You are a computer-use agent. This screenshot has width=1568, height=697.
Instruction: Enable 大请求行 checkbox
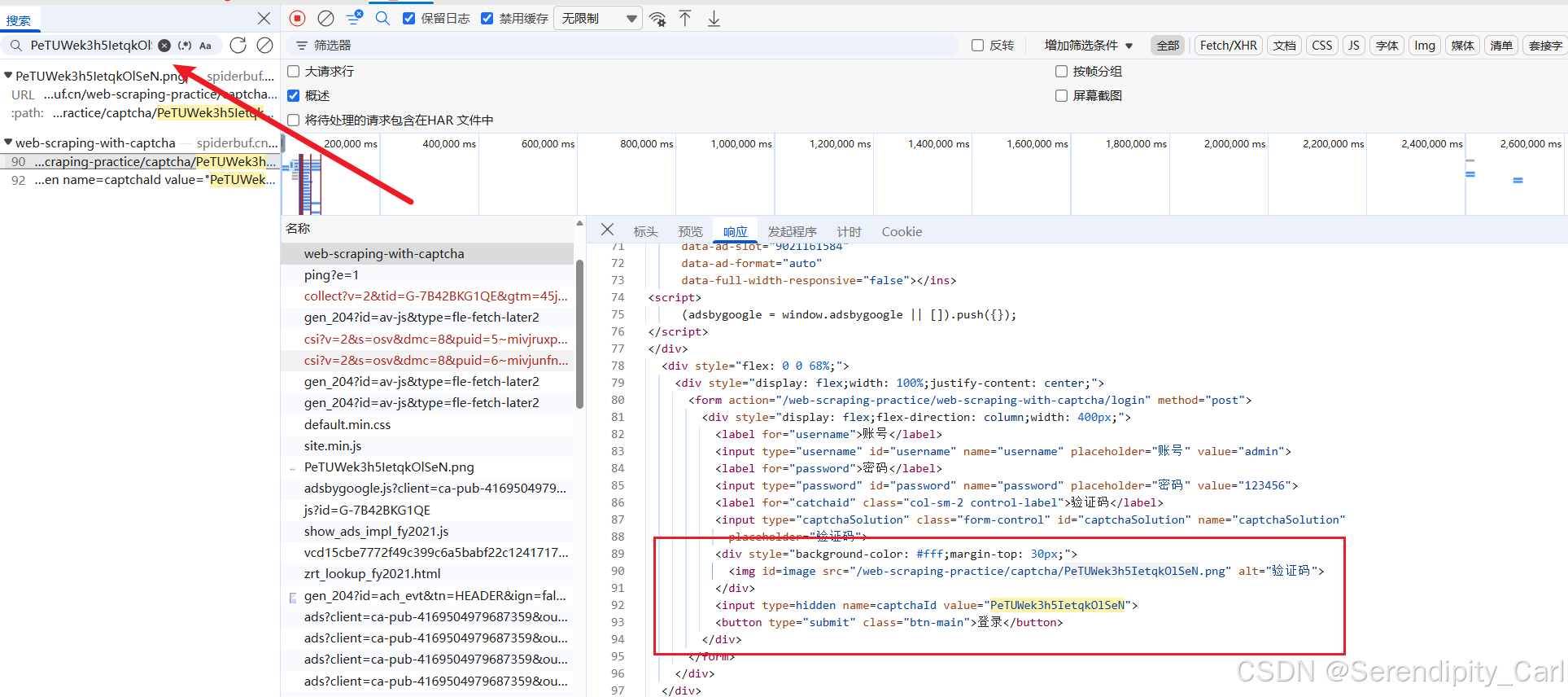click(x=294, y=72)
